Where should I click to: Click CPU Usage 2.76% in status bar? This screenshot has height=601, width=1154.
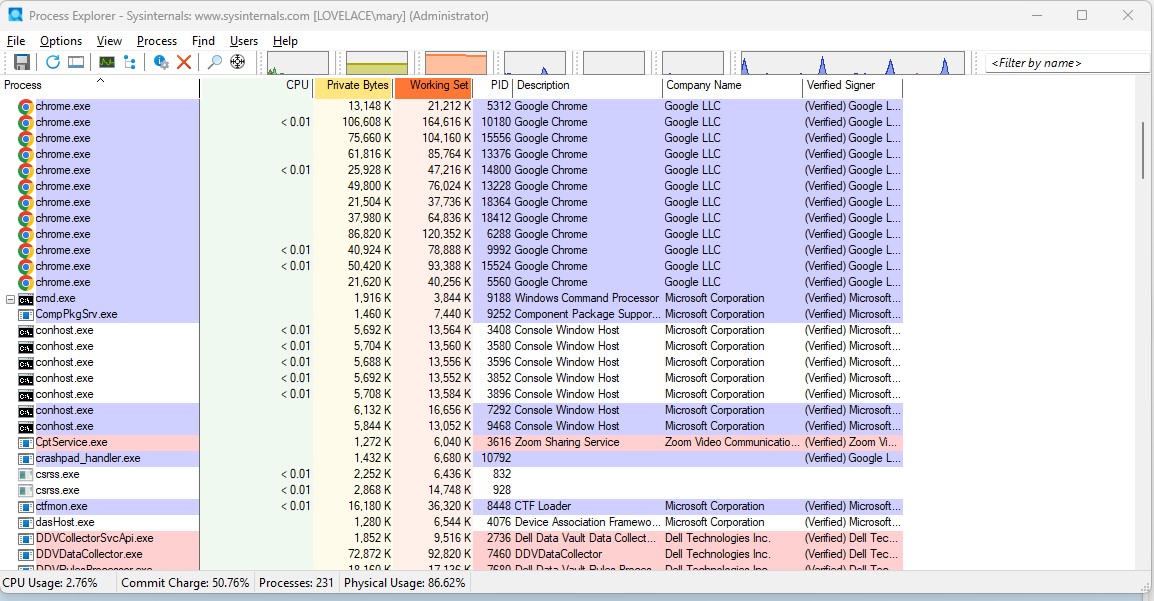coord(50,583)
